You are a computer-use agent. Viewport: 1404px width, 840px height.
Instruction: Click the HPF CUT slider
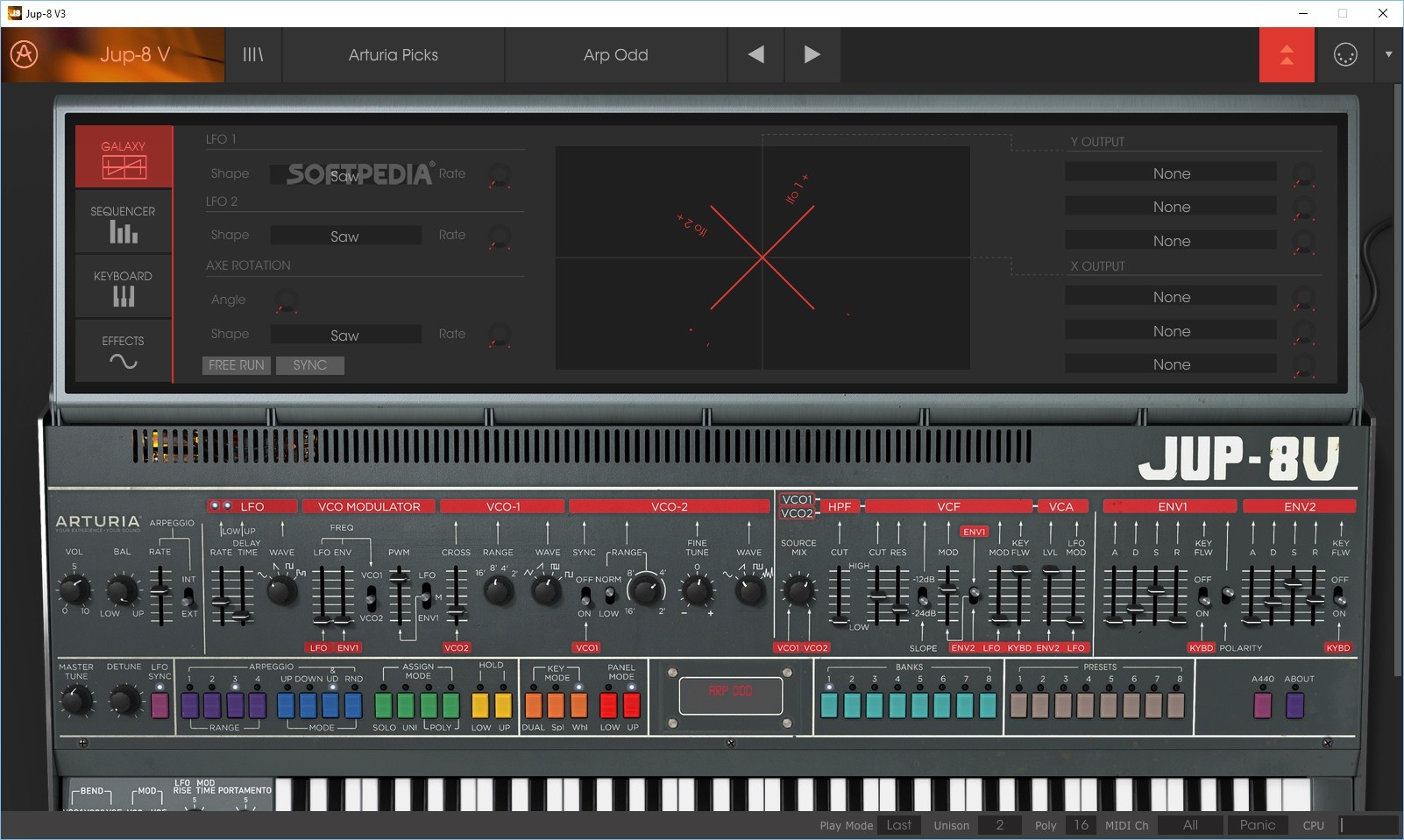tap(839, 596)
